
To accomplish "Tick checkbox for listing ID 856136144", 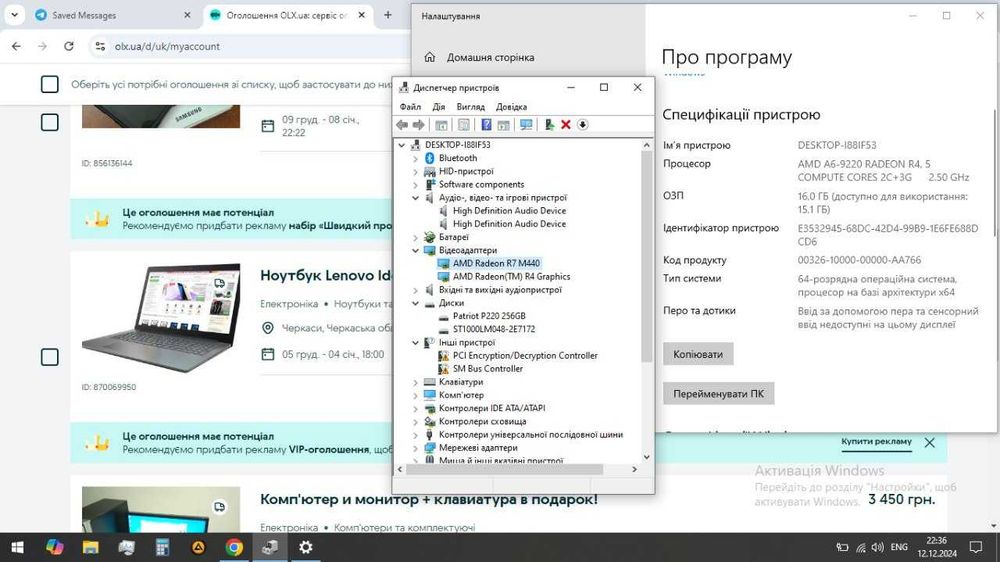I will [50, 122].
